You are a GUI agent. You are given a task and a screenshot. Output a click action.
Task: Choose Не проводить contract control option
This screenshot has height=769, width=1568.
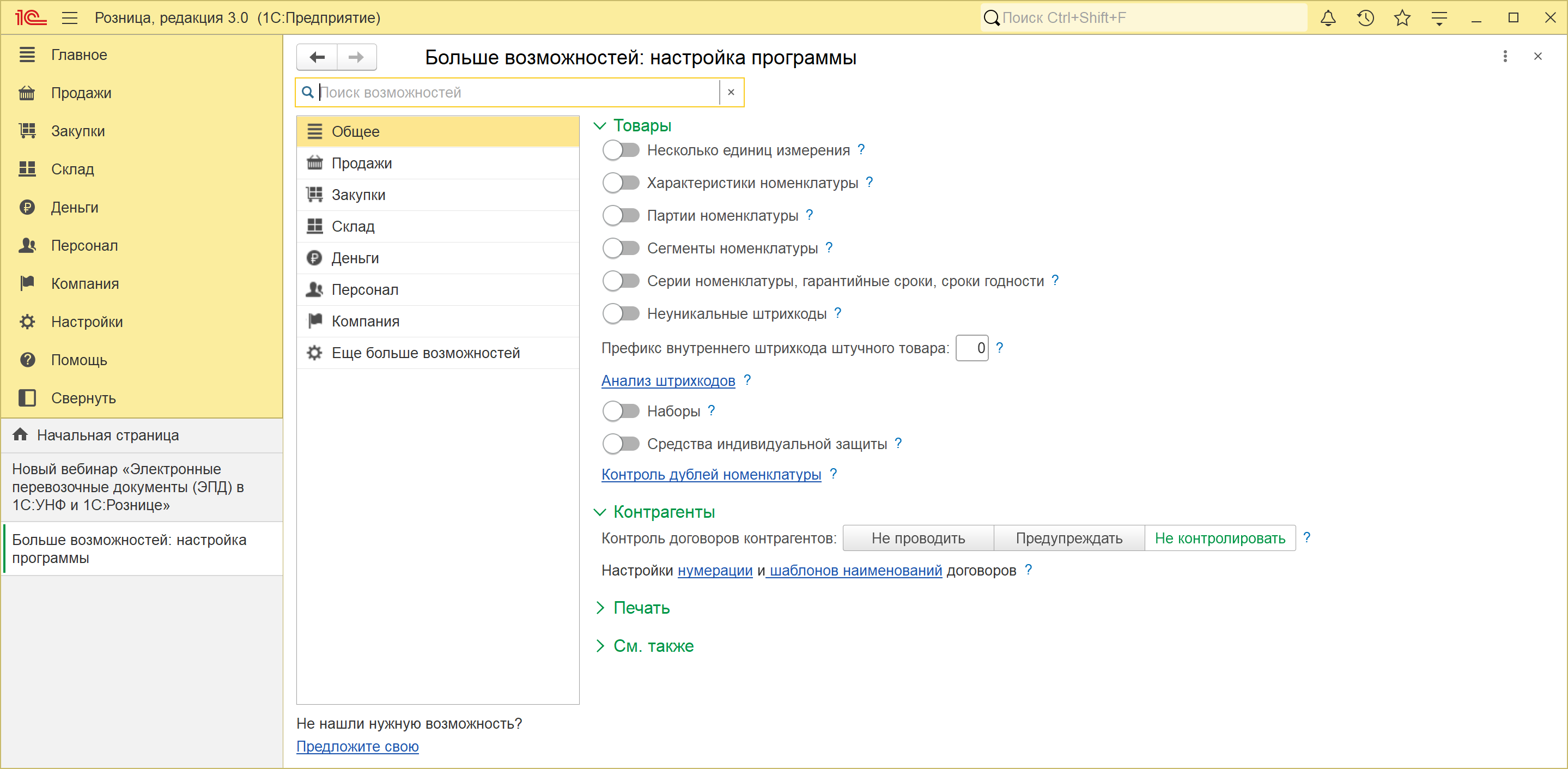coord(918,538)
